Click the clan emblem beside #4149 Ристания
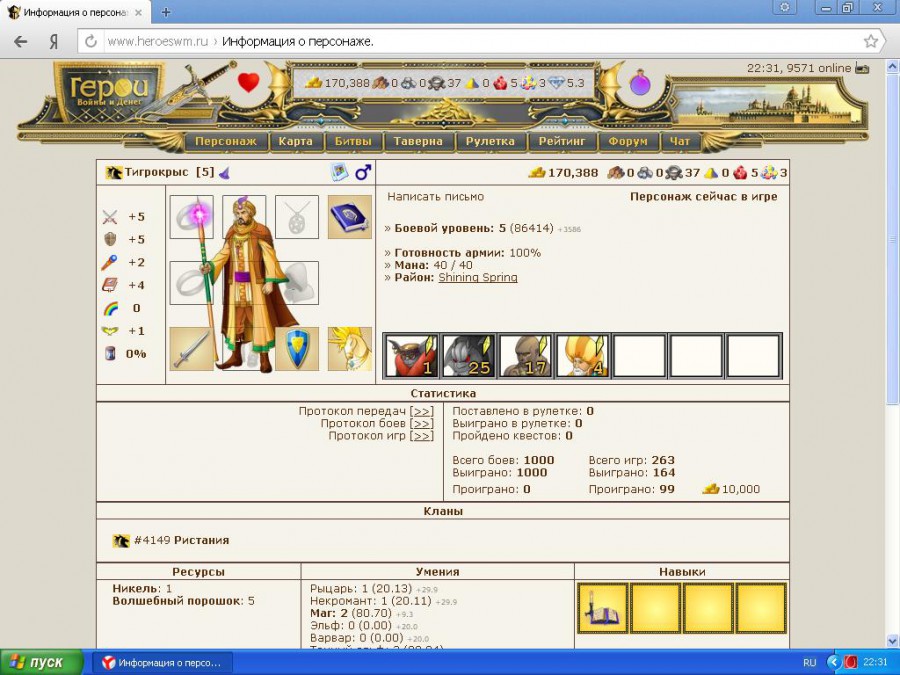The height and width of the screenshot is (675, 900). [x=121, y=541]
